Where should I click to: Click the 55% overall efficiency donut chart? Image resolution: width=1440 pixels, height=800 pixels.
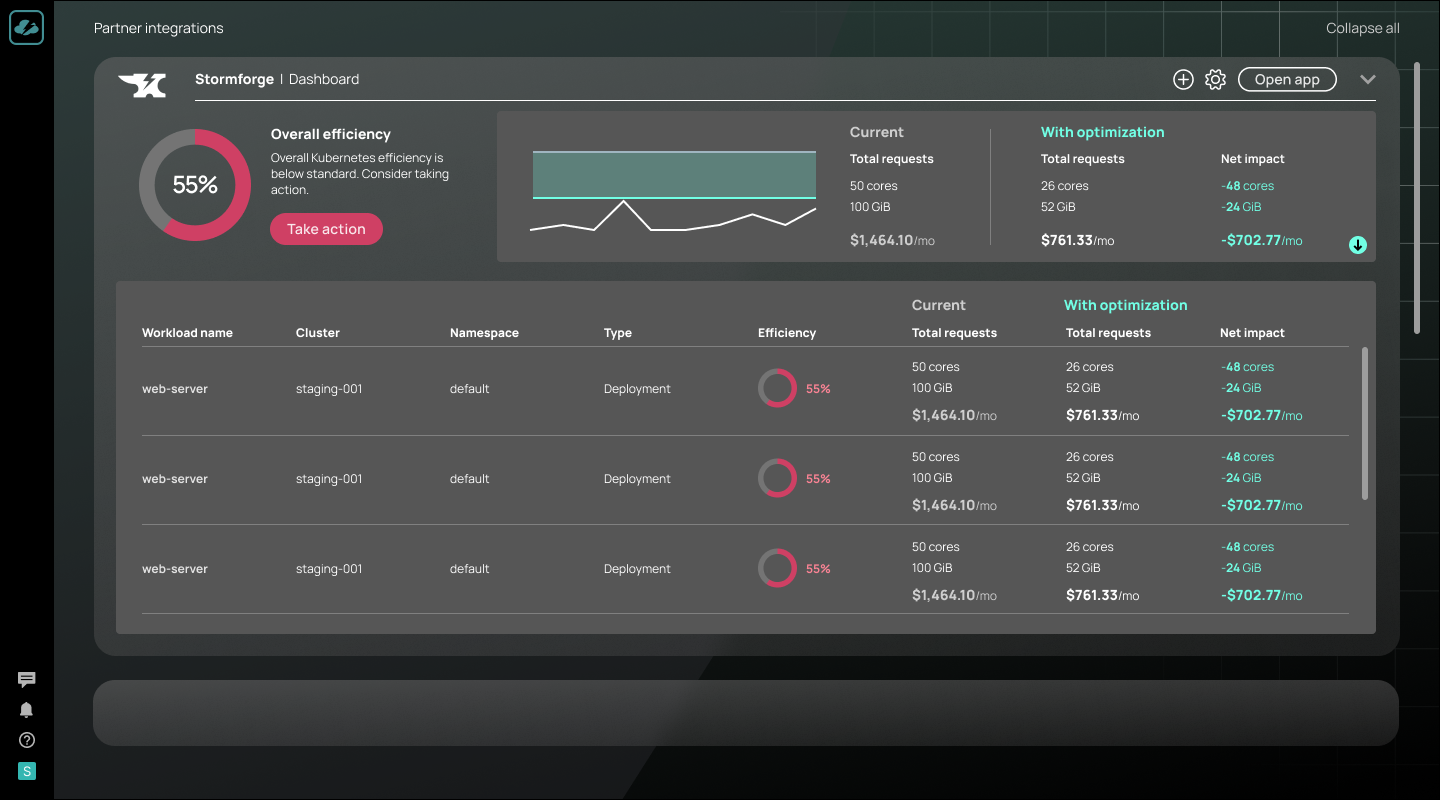tap(195, 185)
